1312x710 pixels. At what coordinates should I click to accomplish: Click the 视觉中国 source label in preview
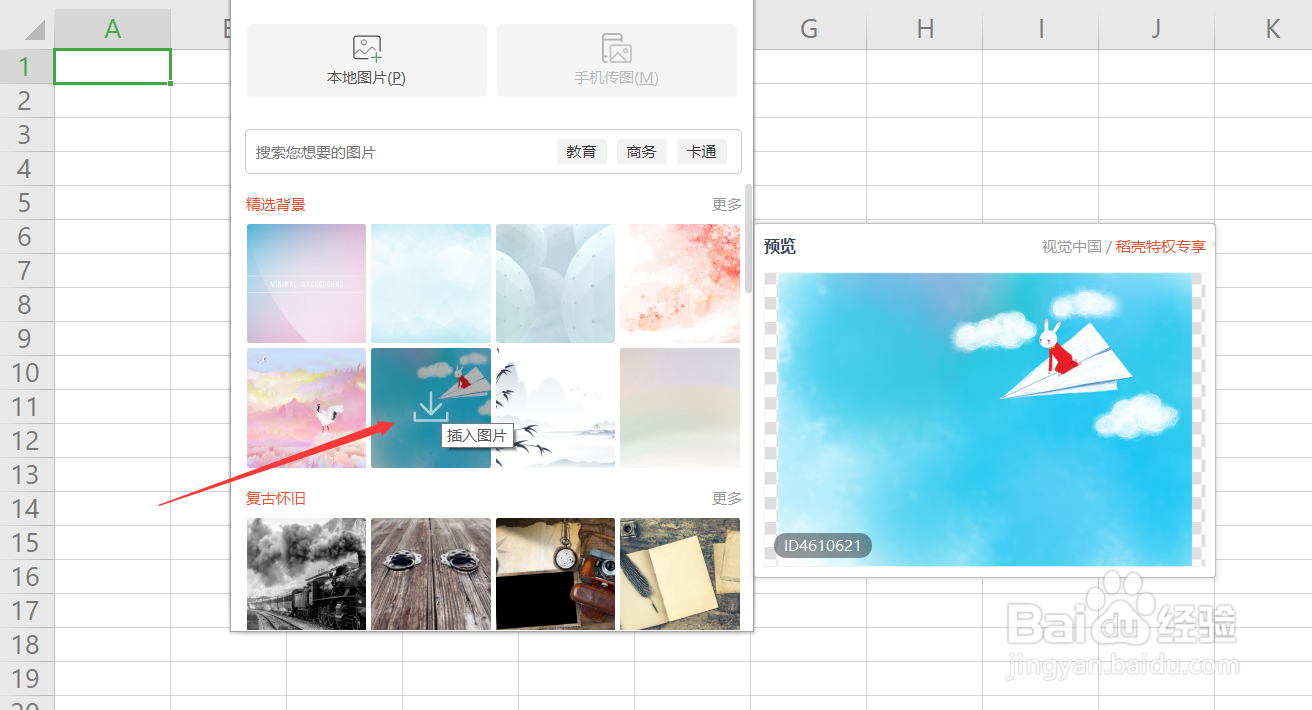1072,246
